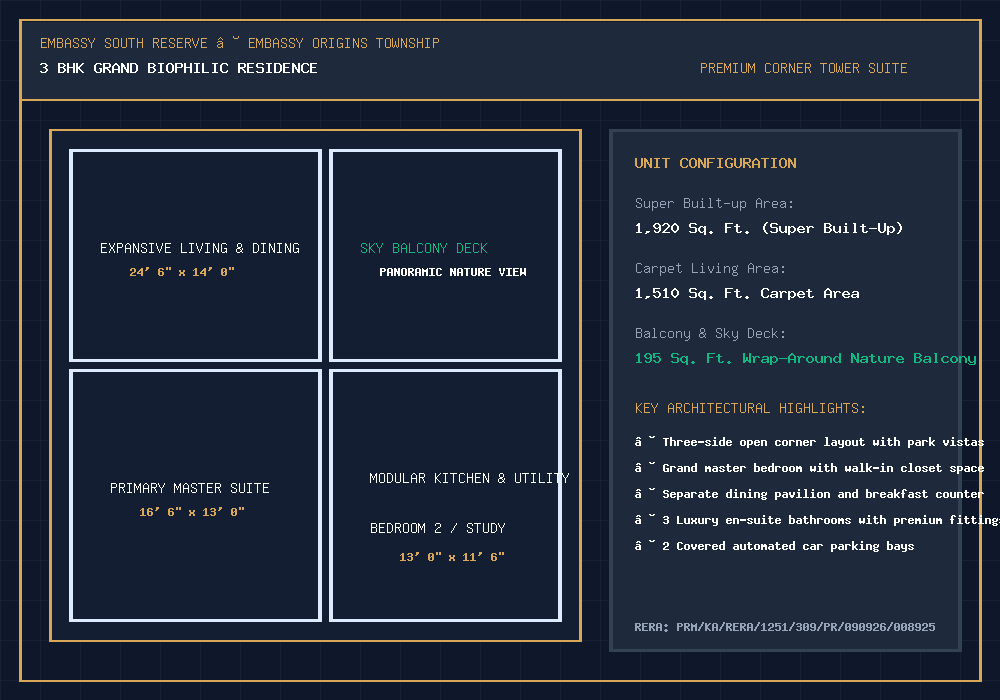Select the 'EXPANSIVE LIVING & DINING' room label
The width and height of the screenshot is (1000, 700).
(200, 248)
